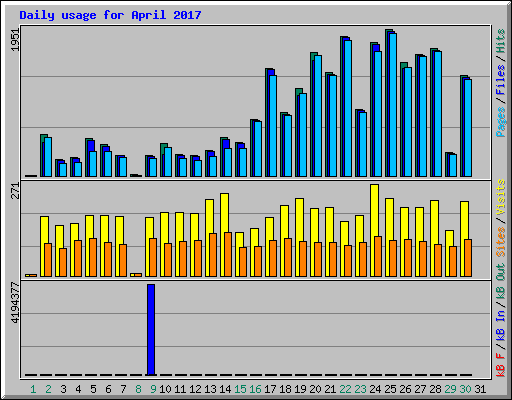Click day 23 on the x-axis
Viewport: 512px width, 400px height.
pyautogui.click(x=360, y=389)
